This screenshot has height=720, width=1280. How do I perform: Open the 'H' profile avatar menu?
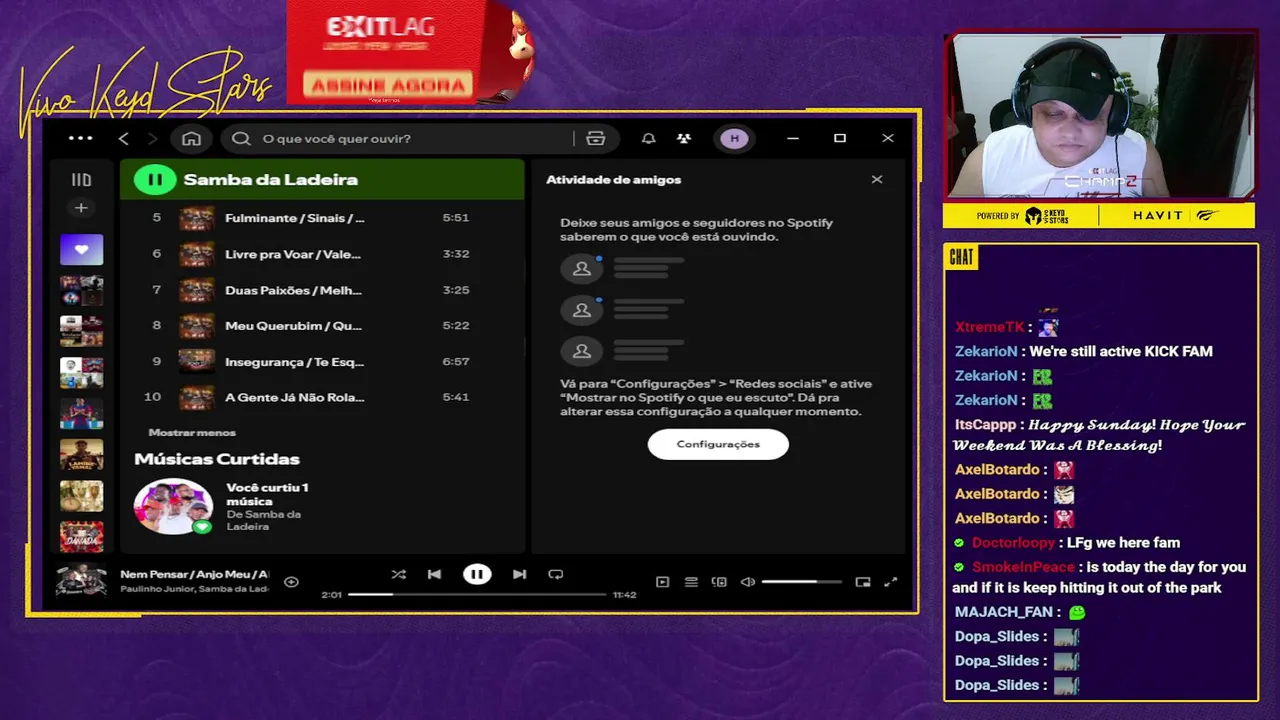[735, 138]
